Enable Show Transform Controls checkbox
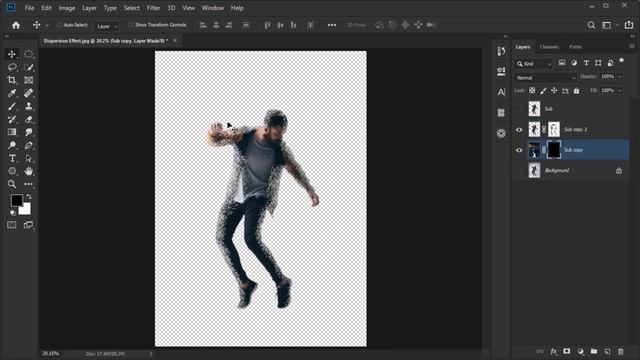640x360 pixels. tap(131, 25)
